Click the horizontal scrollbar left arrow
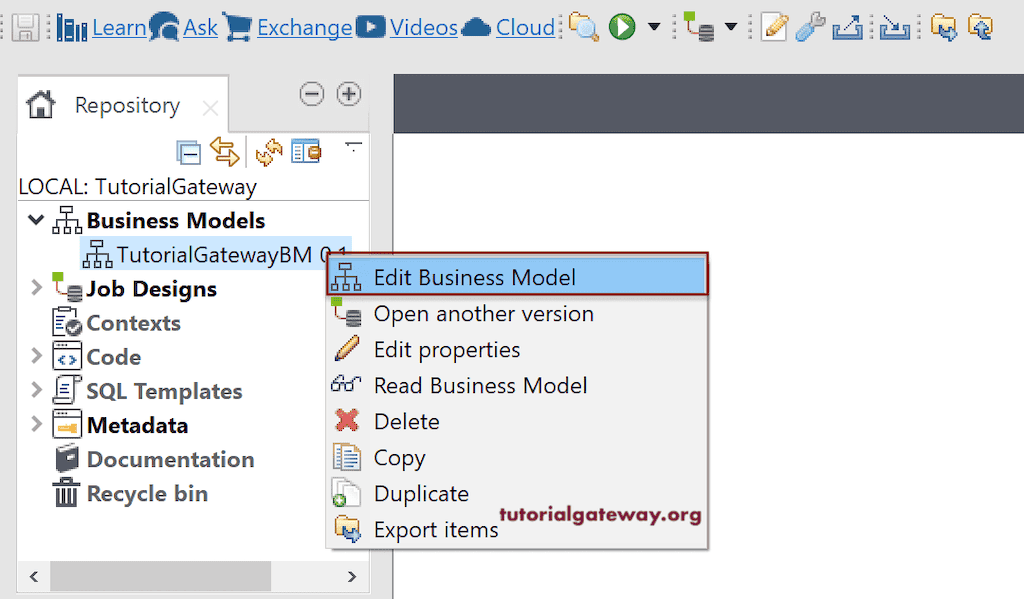The height and width of the screenshot is (599, 1024). (x=34, y=576)
